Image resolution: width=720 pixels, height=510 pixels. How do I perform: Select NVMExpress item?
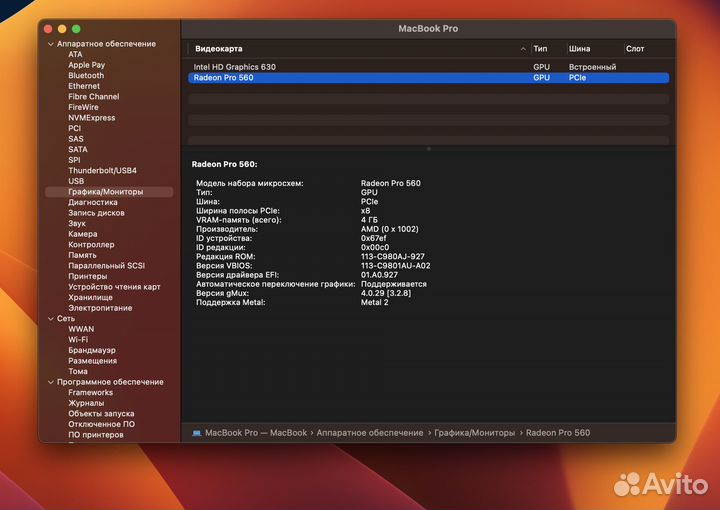point(92,118)
